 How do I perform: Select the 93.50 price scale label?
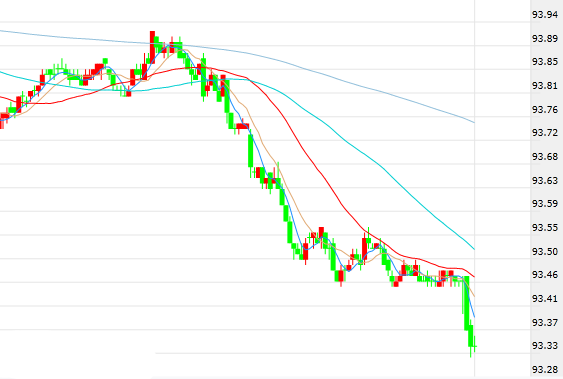pos(545,251)
